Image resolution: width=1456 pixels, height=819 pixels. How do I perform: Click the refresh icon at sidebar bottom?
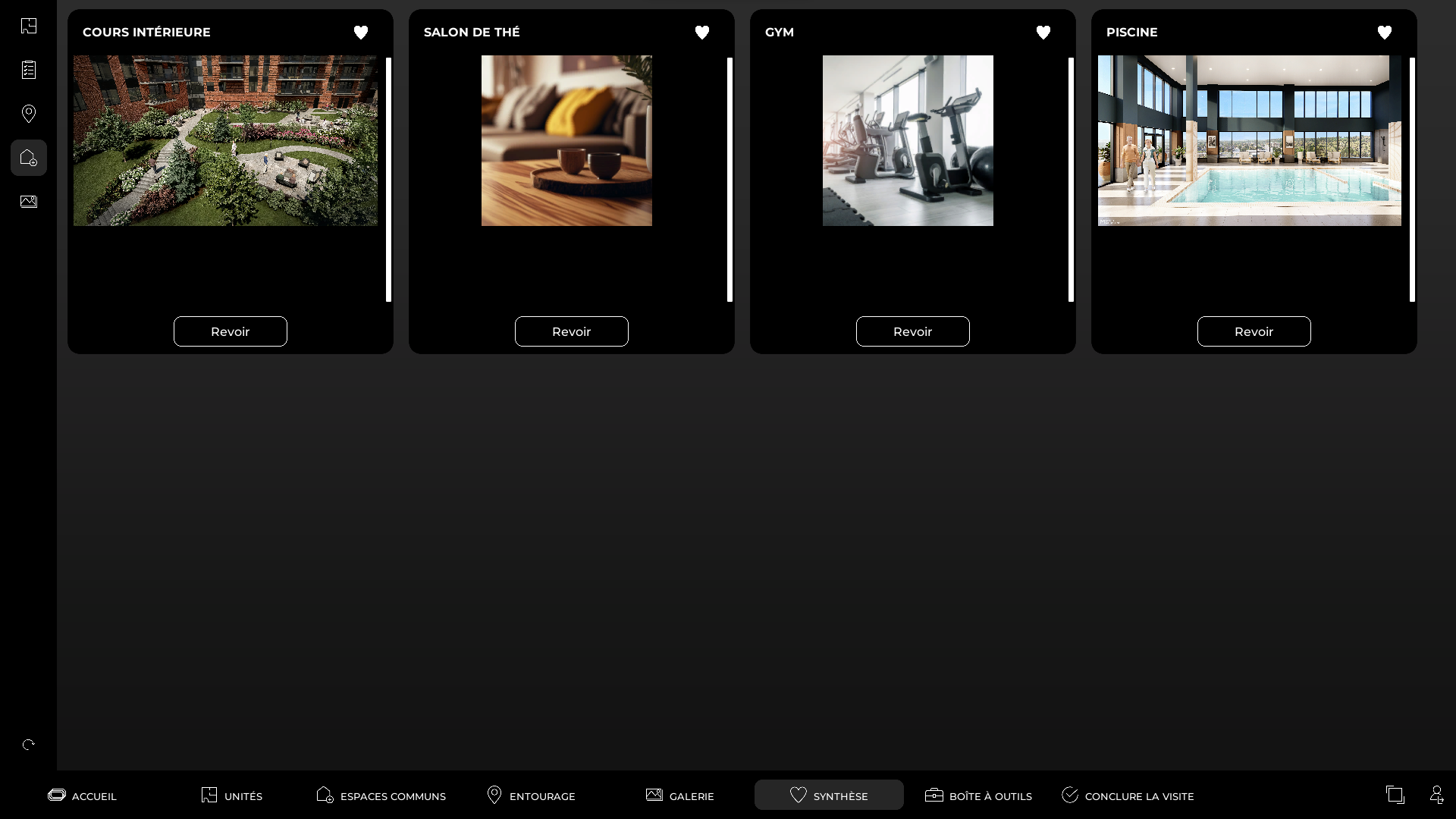point(29,745)
